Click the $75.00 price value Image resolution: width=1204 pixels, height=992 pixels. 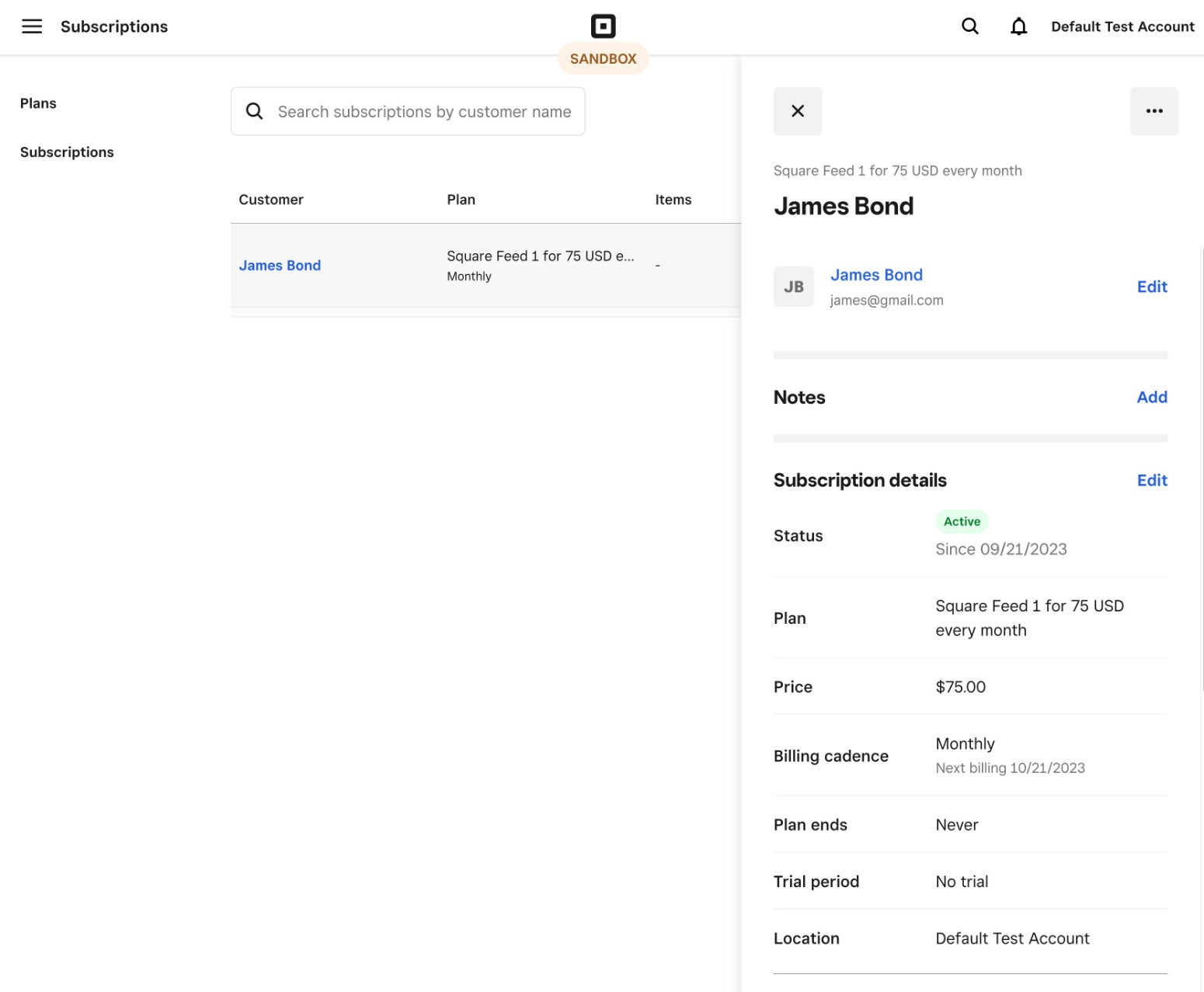[x=960, y=687]
